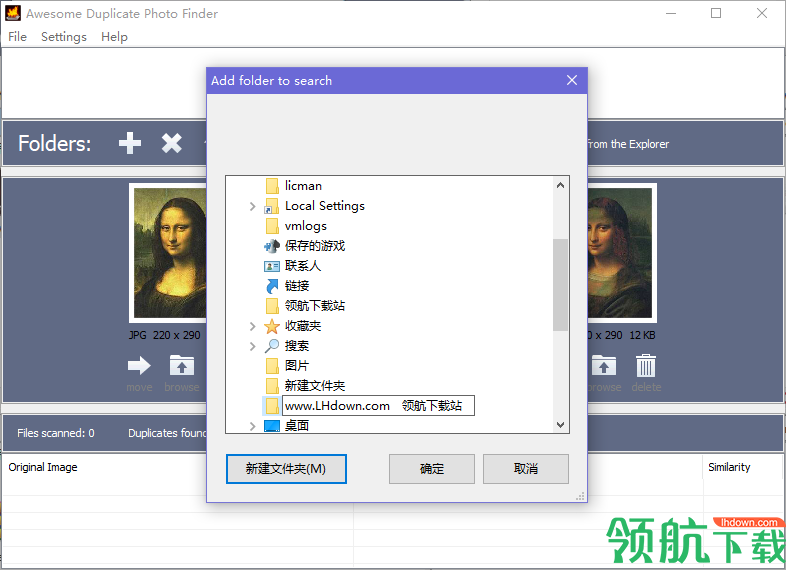Expand the Local Settings tree node
Image resolution: width=786 pixels, height=570 pixels.
tap(253, 206)
